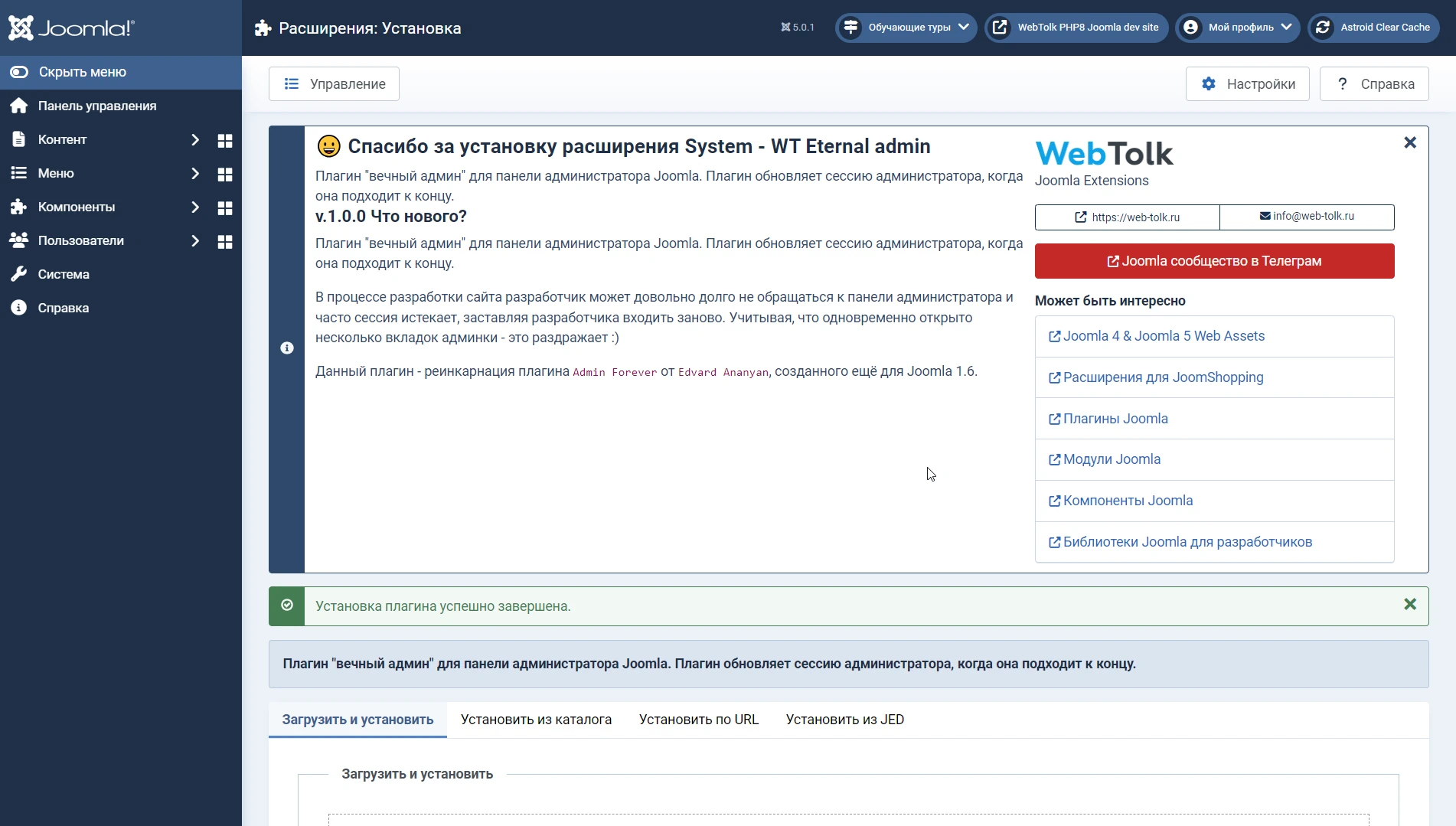Open 'Система' in the sidebar

(x=64, y=274)
